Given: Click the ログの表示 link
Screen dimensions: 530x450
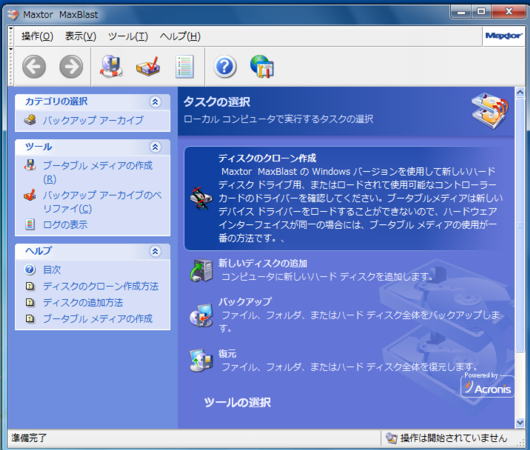Looking at the screenshot, I should tap(65, 224).
